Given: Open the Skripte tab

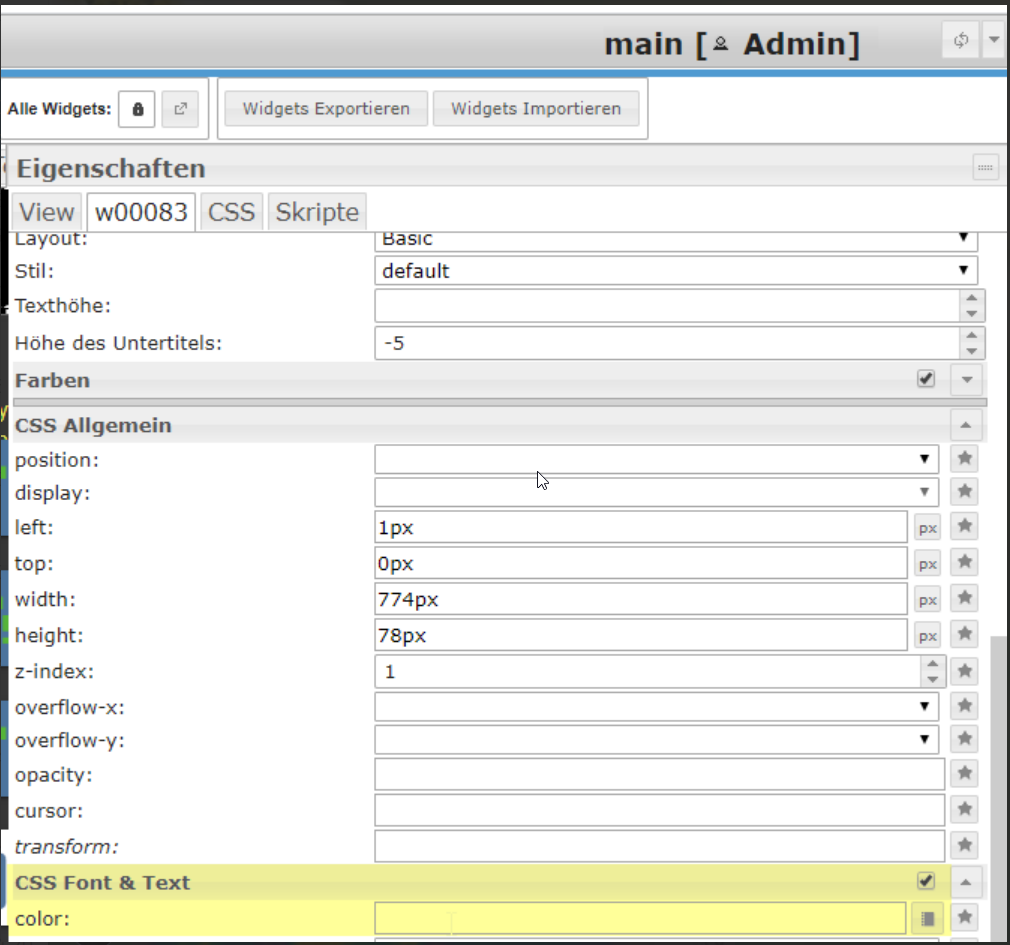Looking at the screenshot, I should click(317, 212).
